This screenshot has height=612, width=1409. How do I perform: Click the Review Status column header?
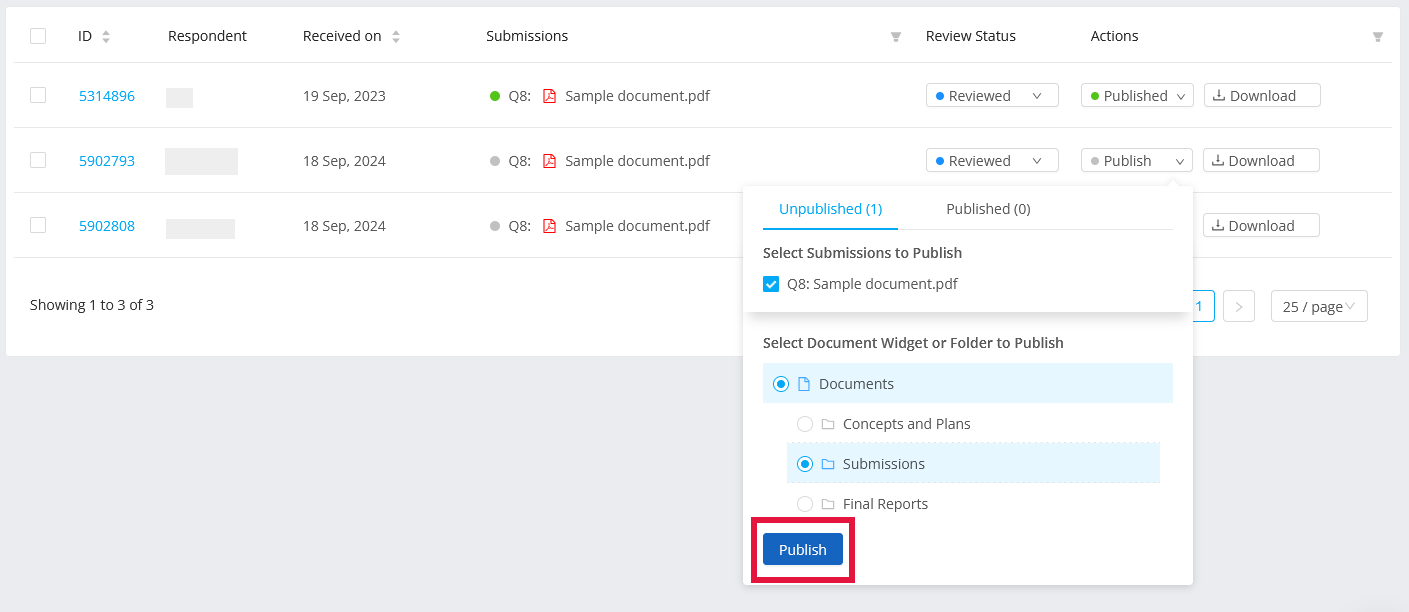[971, 36]
